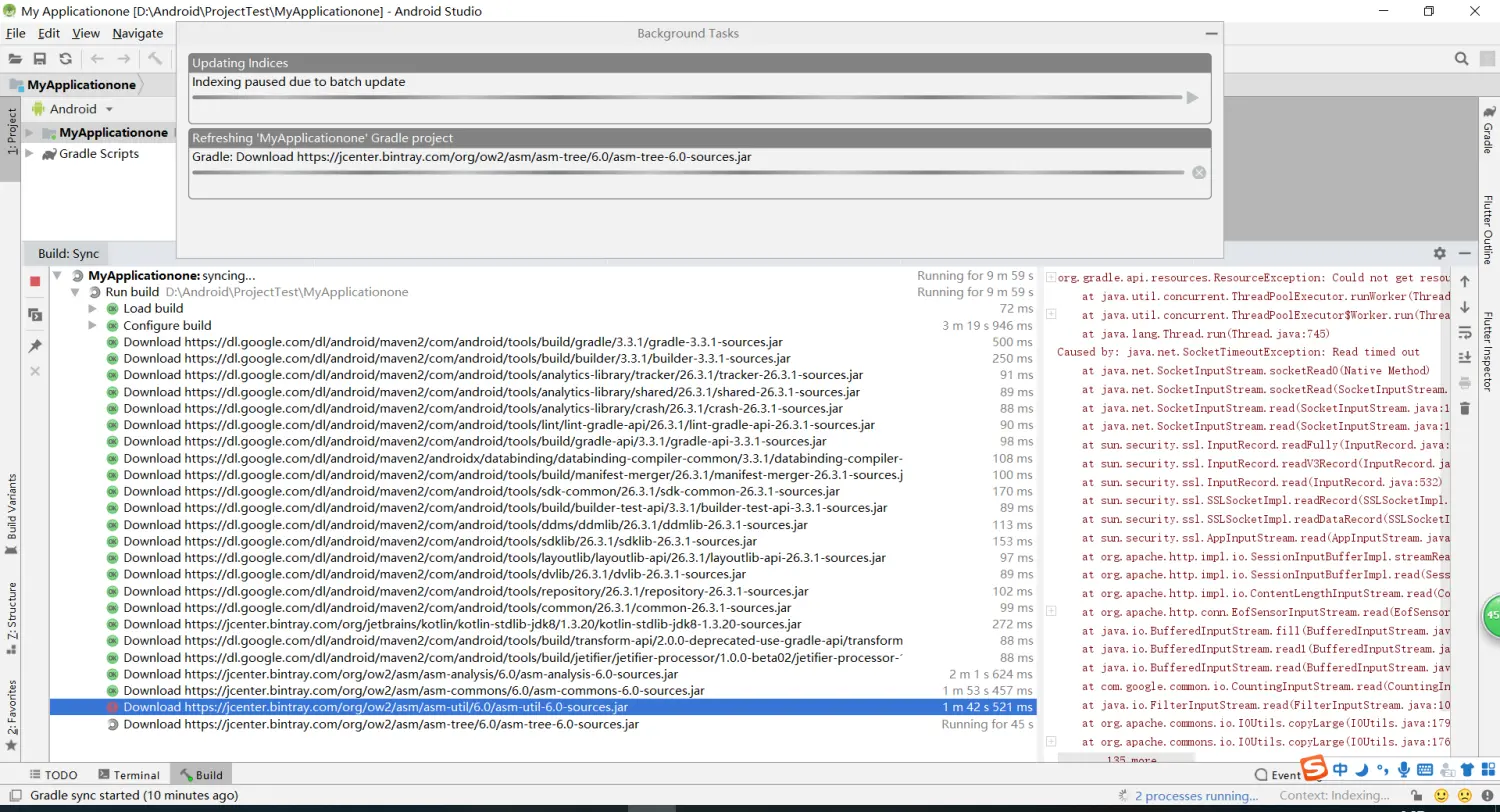The image size is (1500, 812).
Task: Collapse the Run build node
Action: [75, 292]
